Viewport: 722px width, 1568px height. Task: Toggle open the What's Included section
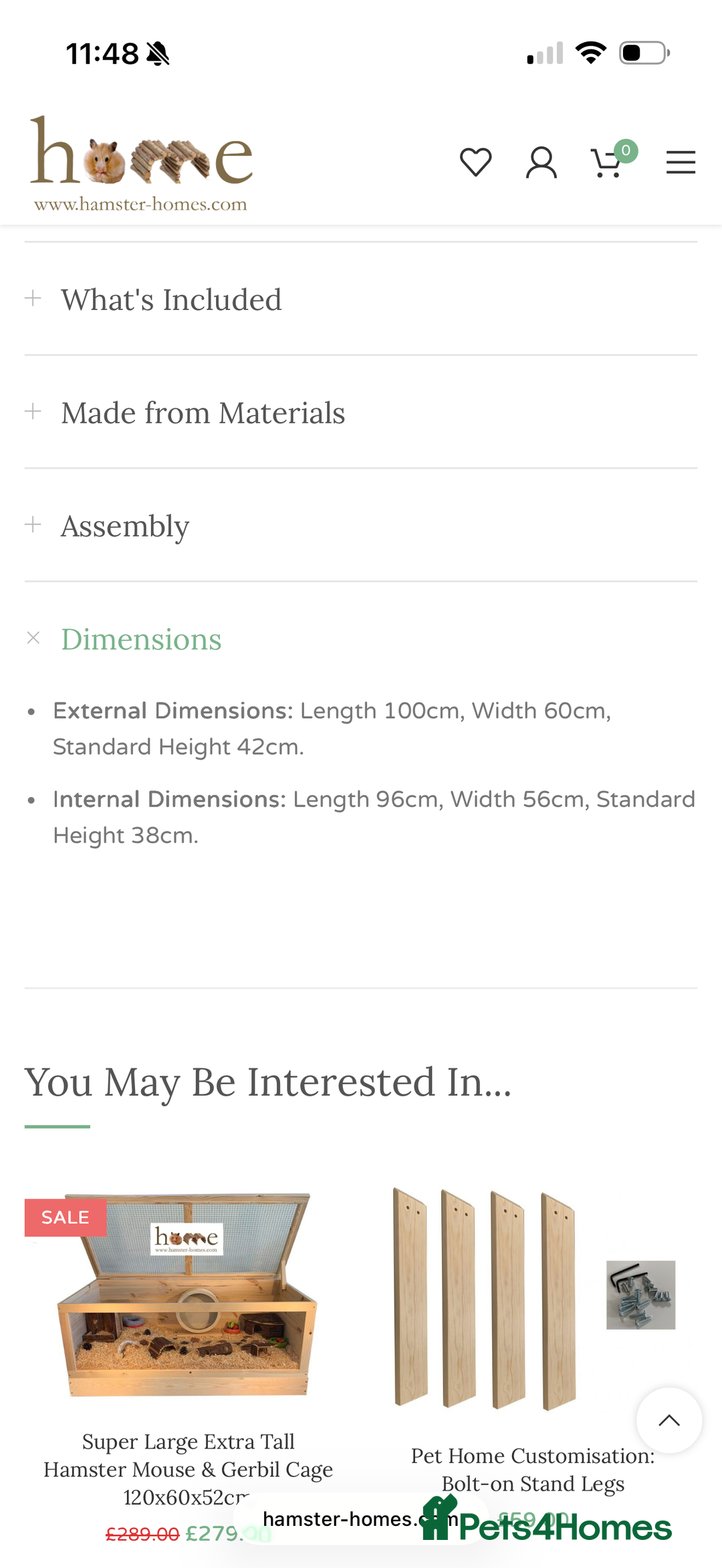pyautogui.click(x=171, y=299)
